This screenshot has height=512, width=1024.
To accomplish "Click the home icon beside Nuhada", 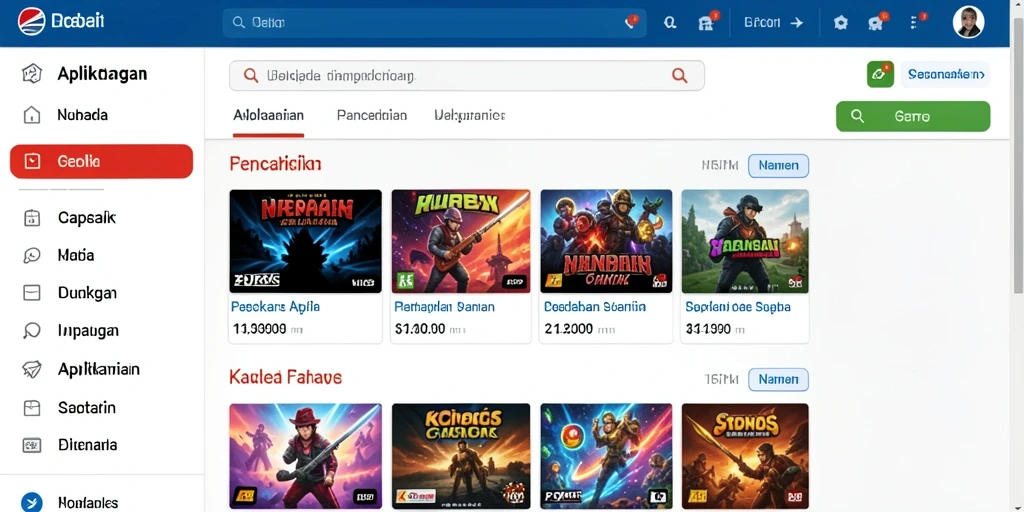I will coord(32,116).
